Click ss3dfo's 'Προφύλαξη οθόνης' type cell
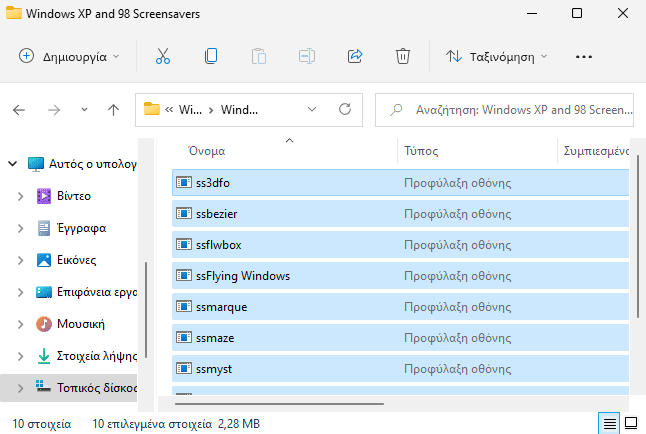Screen dimensions: 646x434 [457, 183]
